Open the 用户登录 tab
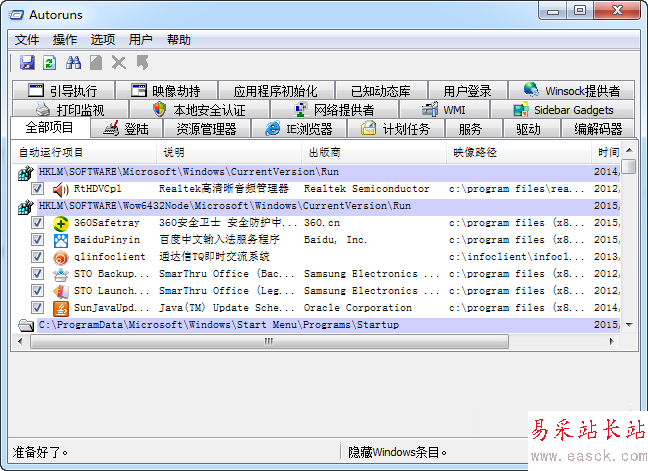 pos(468,90)
